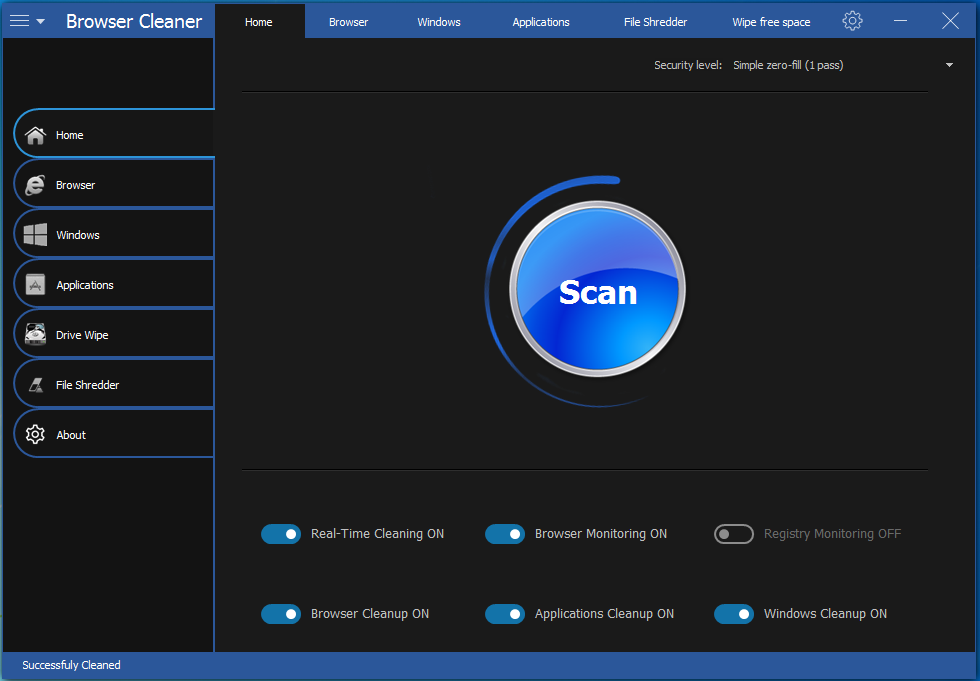This screenshot has width=980, height=681.
Task: Open the Security level dropdown
Action: click(843, 65)
